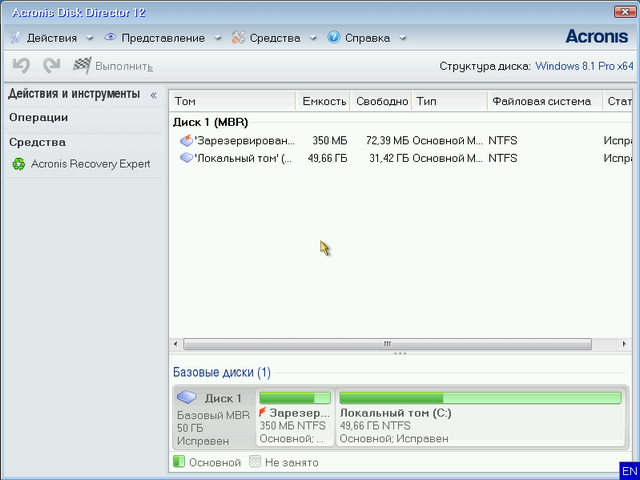Open the Действия menu
The width and height of the screenshot is (640, 480).
coord(52,38)
